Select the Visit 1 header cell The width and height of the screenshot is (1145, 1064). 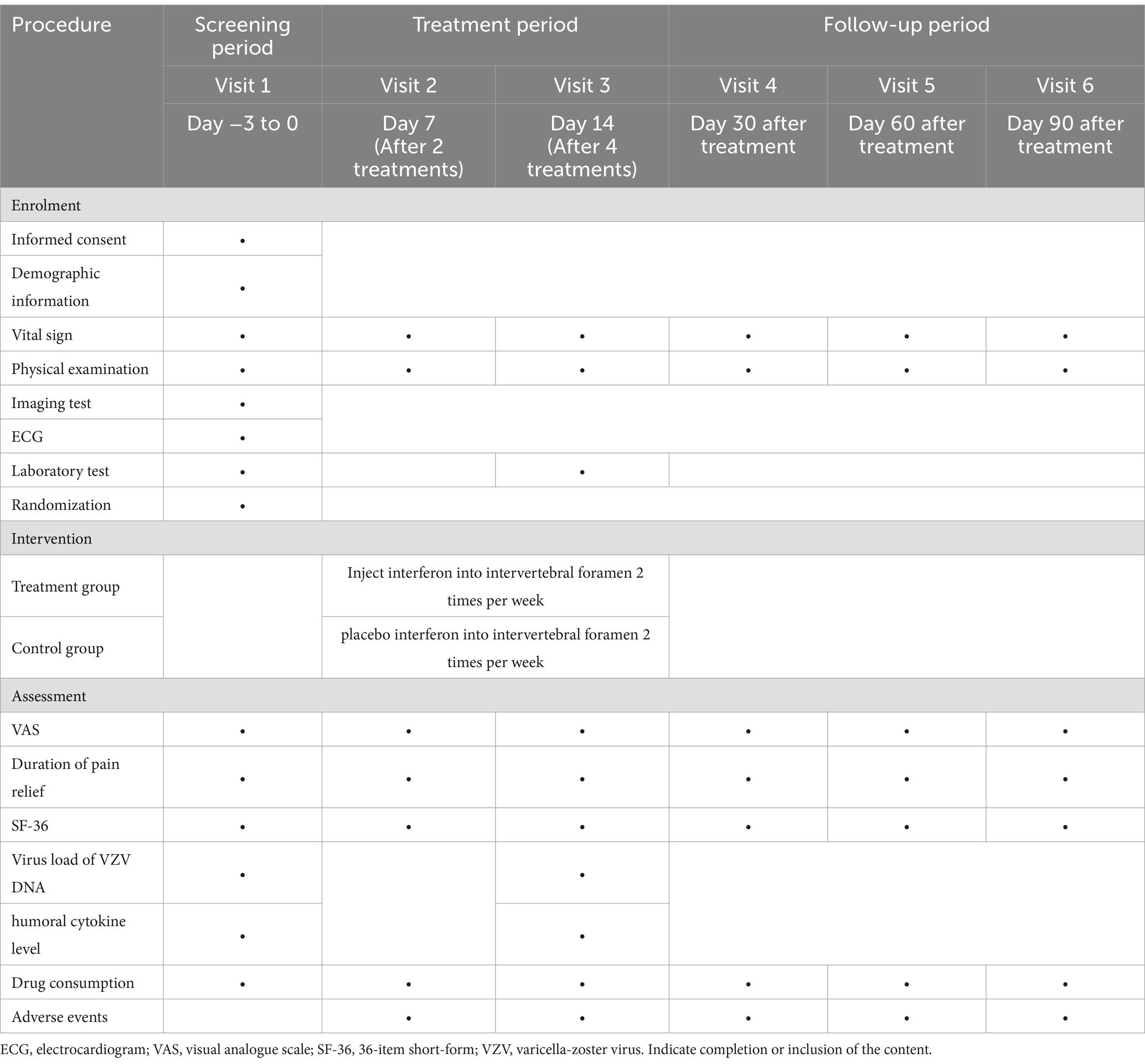(243, 85)
